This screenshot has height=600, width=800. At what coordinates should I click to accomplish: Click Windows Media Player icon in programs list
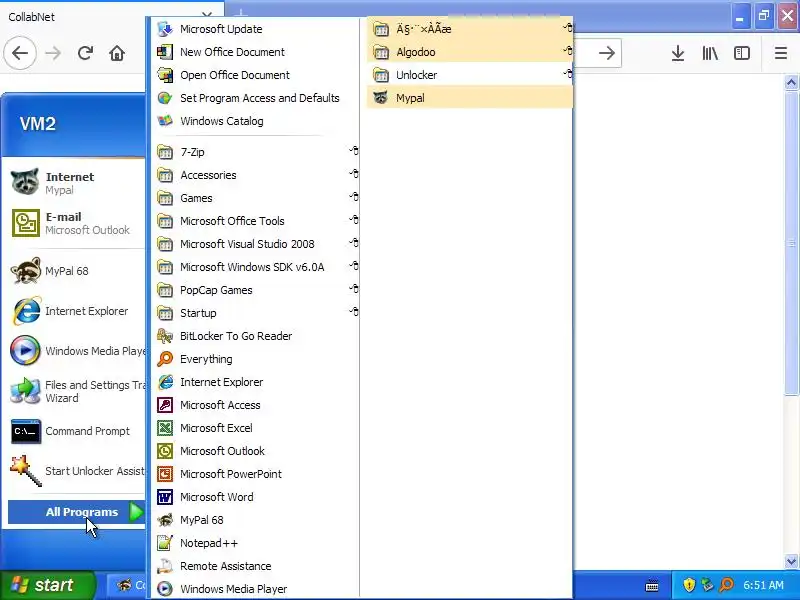[165, 589]
